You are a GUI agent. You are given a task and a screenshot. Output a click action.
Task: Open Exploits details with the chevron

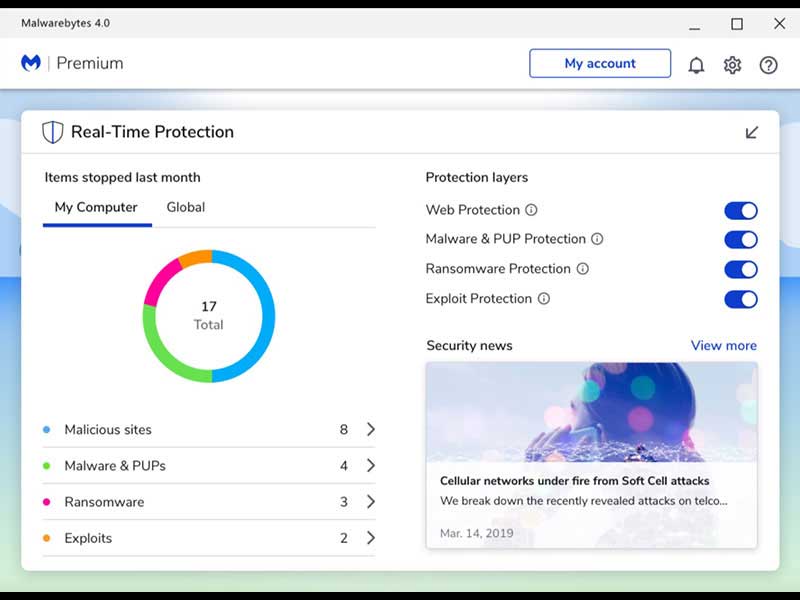click(x=370, y=538)
